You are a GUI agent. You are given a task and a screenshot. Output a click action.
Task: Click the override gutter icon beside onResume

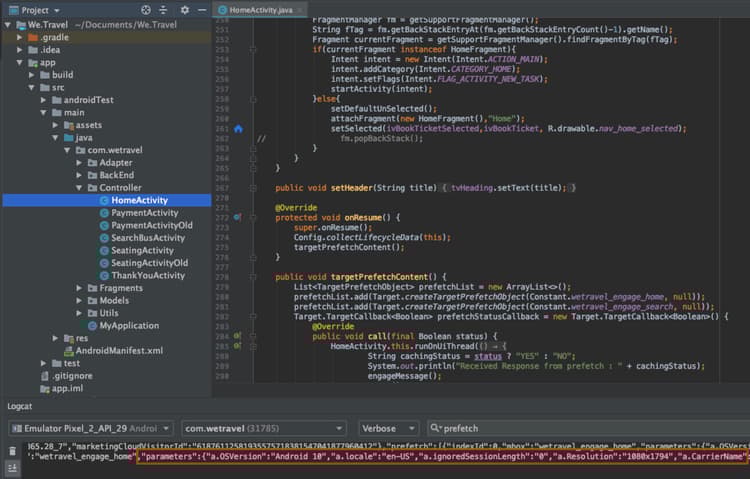point(238,217)
